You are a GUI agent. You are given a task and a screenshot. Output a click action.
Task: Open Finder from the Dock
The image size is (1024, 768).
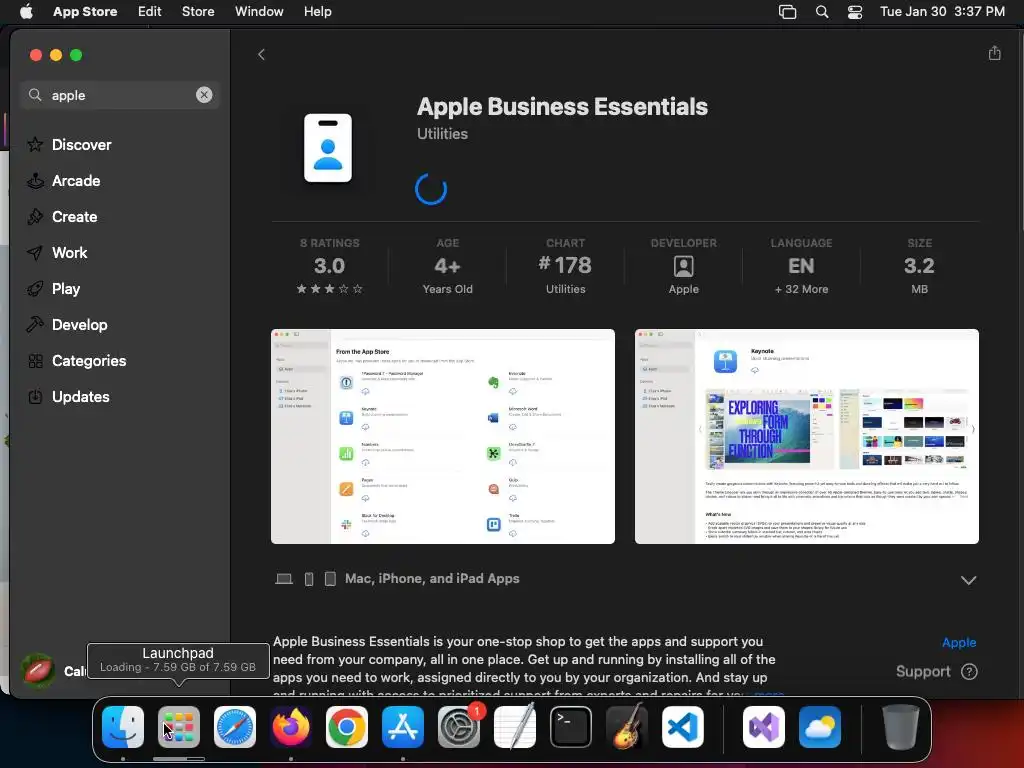pyautogui.click(x=123, y=727)
